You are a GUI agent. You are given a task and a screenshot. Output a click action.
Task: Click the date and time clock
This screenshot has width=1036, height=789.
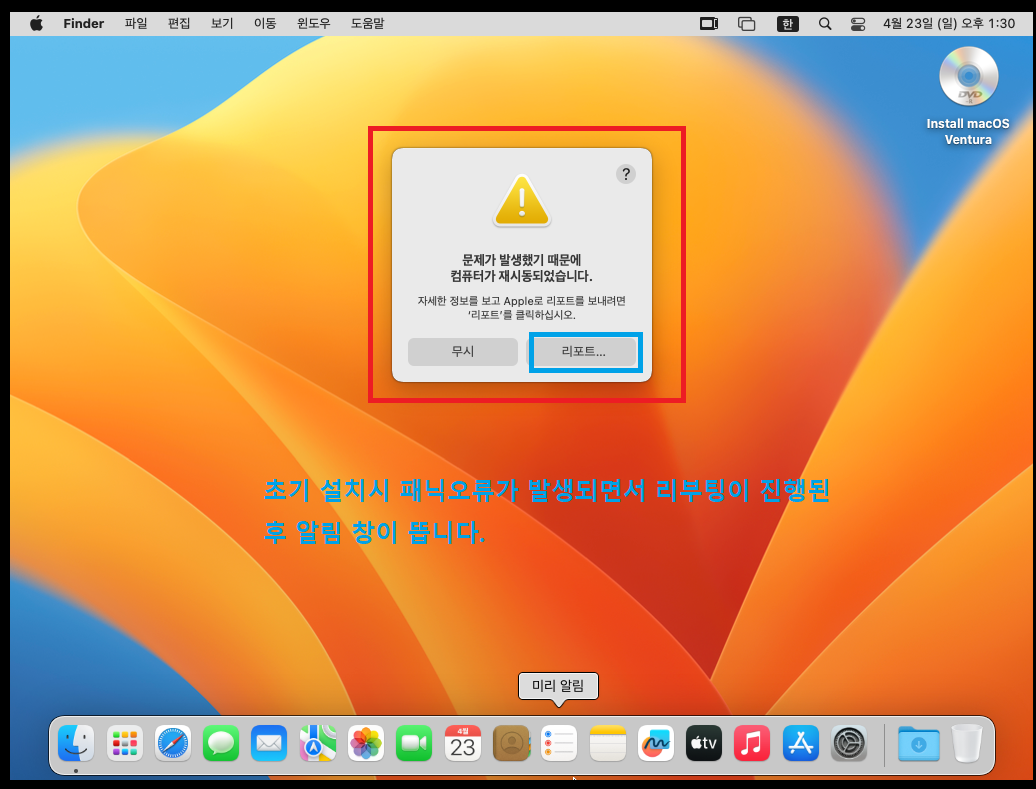pyautogui.click(x=949, y=24)
